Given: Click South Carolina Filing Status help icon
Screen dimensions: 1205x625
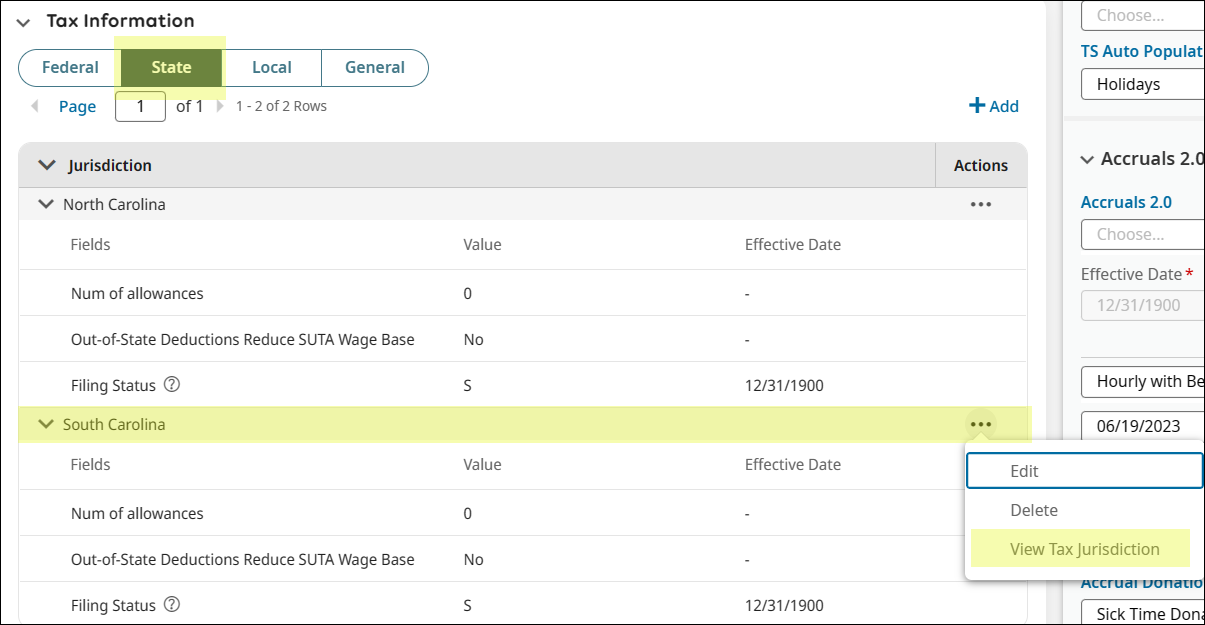Looking at the screenshot, I should 171,605.
